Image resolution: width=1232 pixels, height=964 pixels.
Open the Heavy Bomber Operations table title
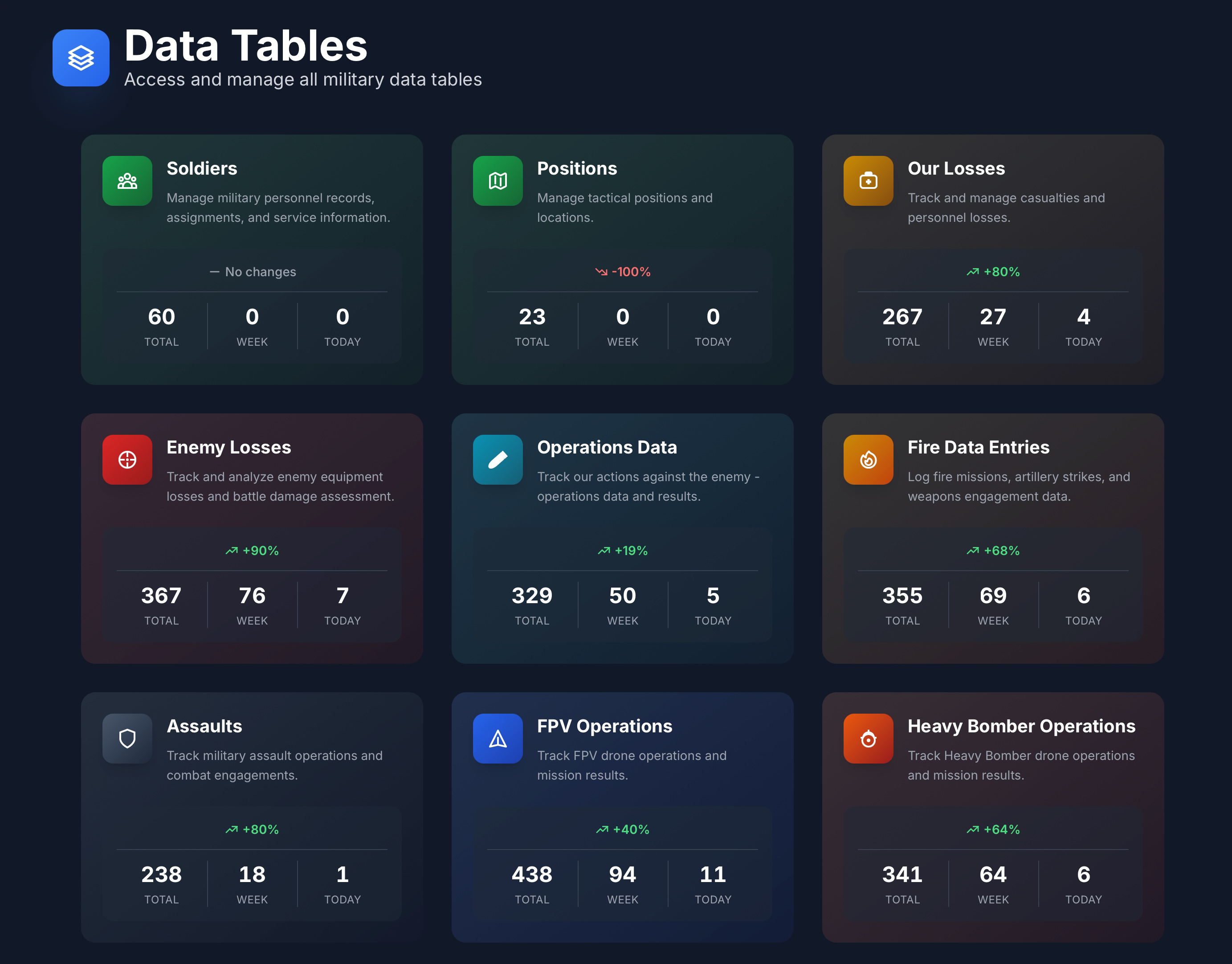1021,726
